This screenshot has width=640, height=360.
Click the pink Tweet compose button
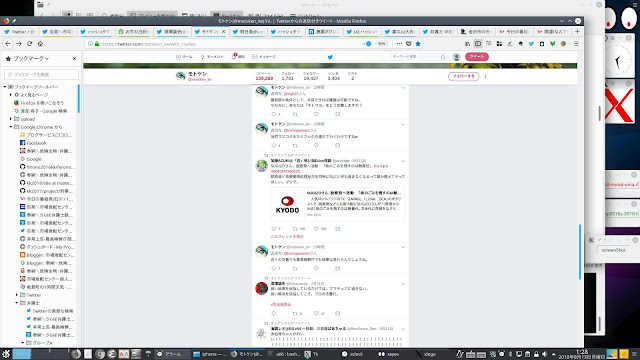tap(477, 57)
